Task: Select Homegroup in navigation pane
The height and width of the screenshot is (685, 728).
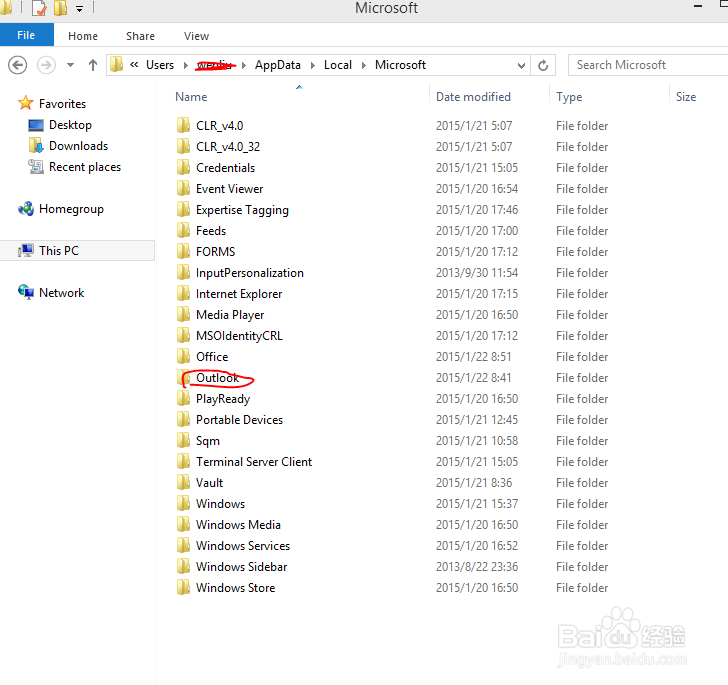Action: [71, 209]
